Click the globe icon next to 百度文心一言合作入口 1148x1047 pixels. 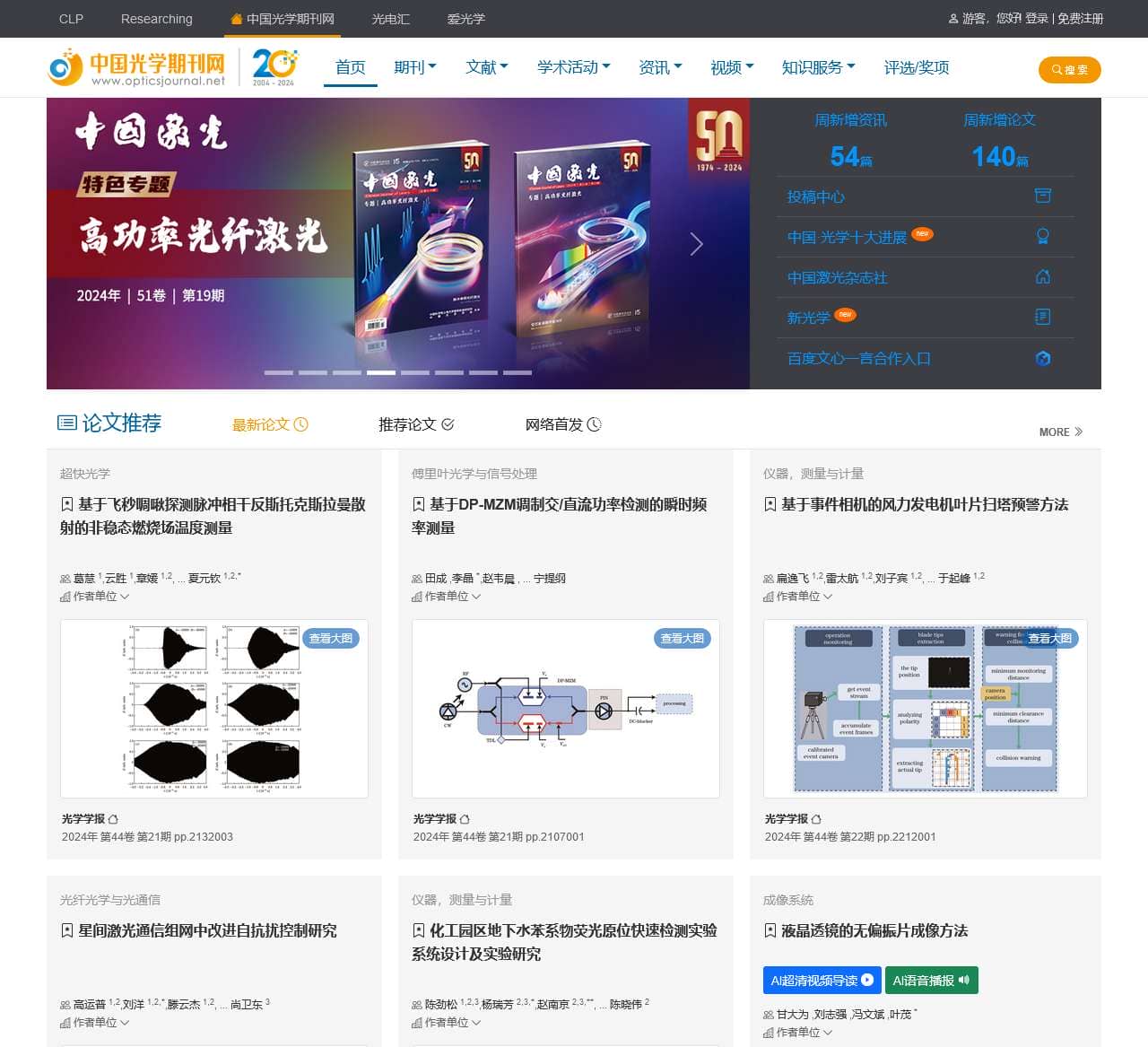coord(1043,358)
